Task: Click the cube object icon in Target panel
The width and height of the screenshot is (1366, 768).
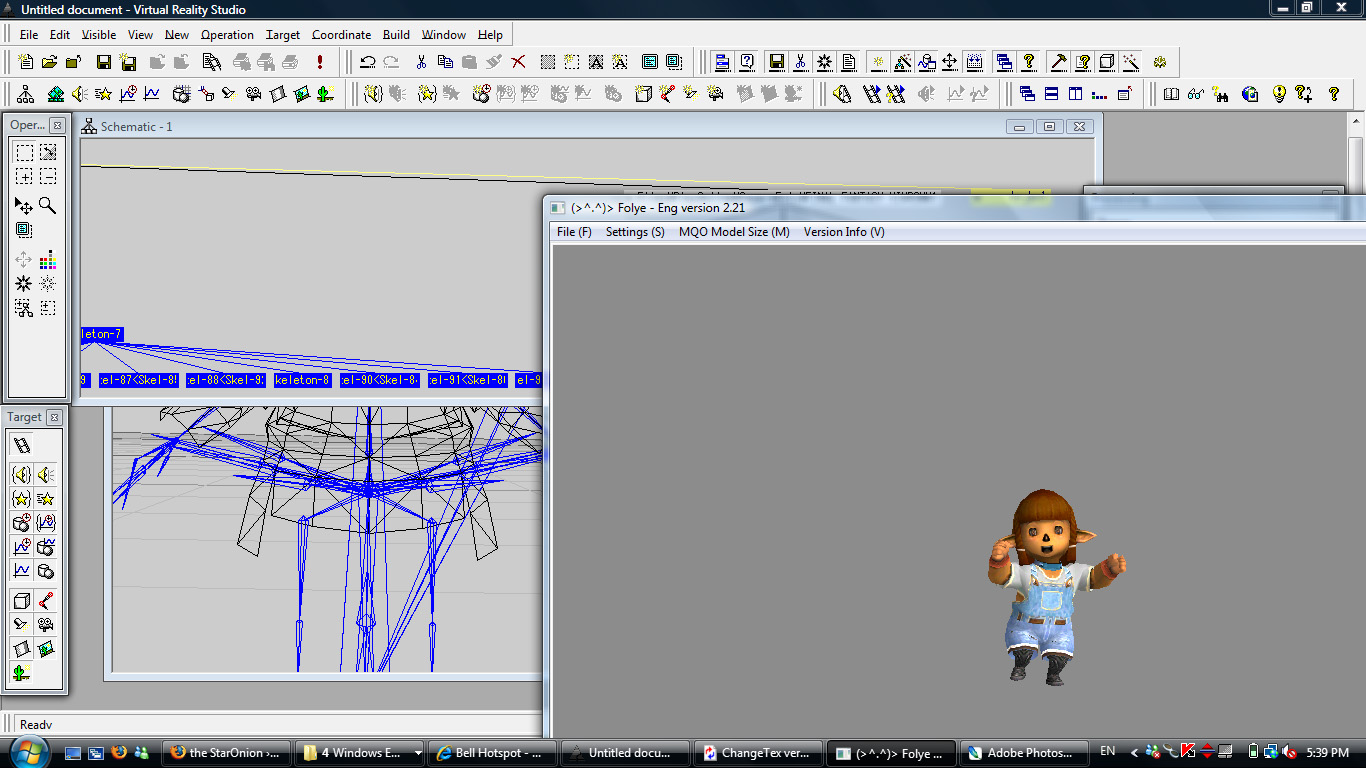Action: (22, 600)
